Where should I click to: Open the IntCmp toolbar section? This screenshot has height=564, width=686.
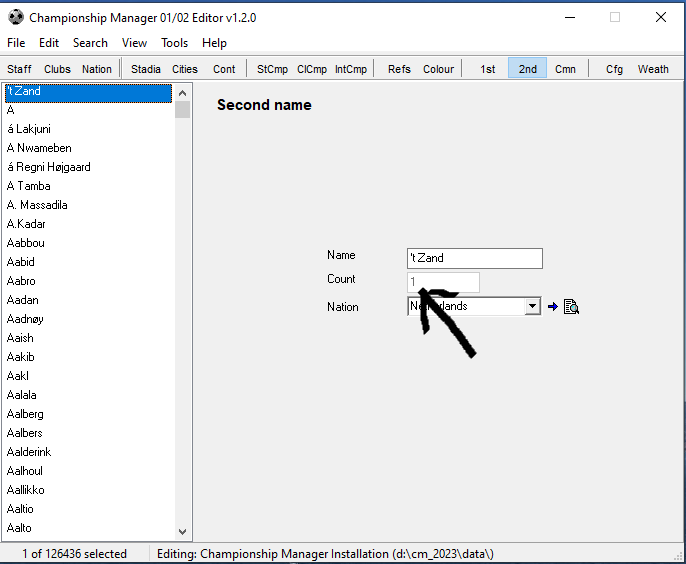(x=350, y=69)
